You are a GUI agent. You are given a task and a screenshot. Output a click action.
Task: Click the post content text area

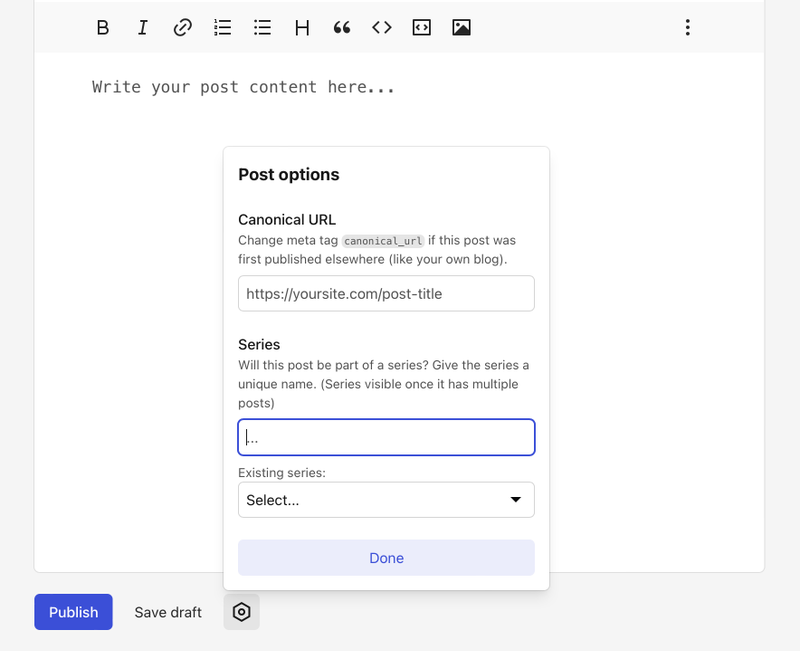click(x=399, y=311)
